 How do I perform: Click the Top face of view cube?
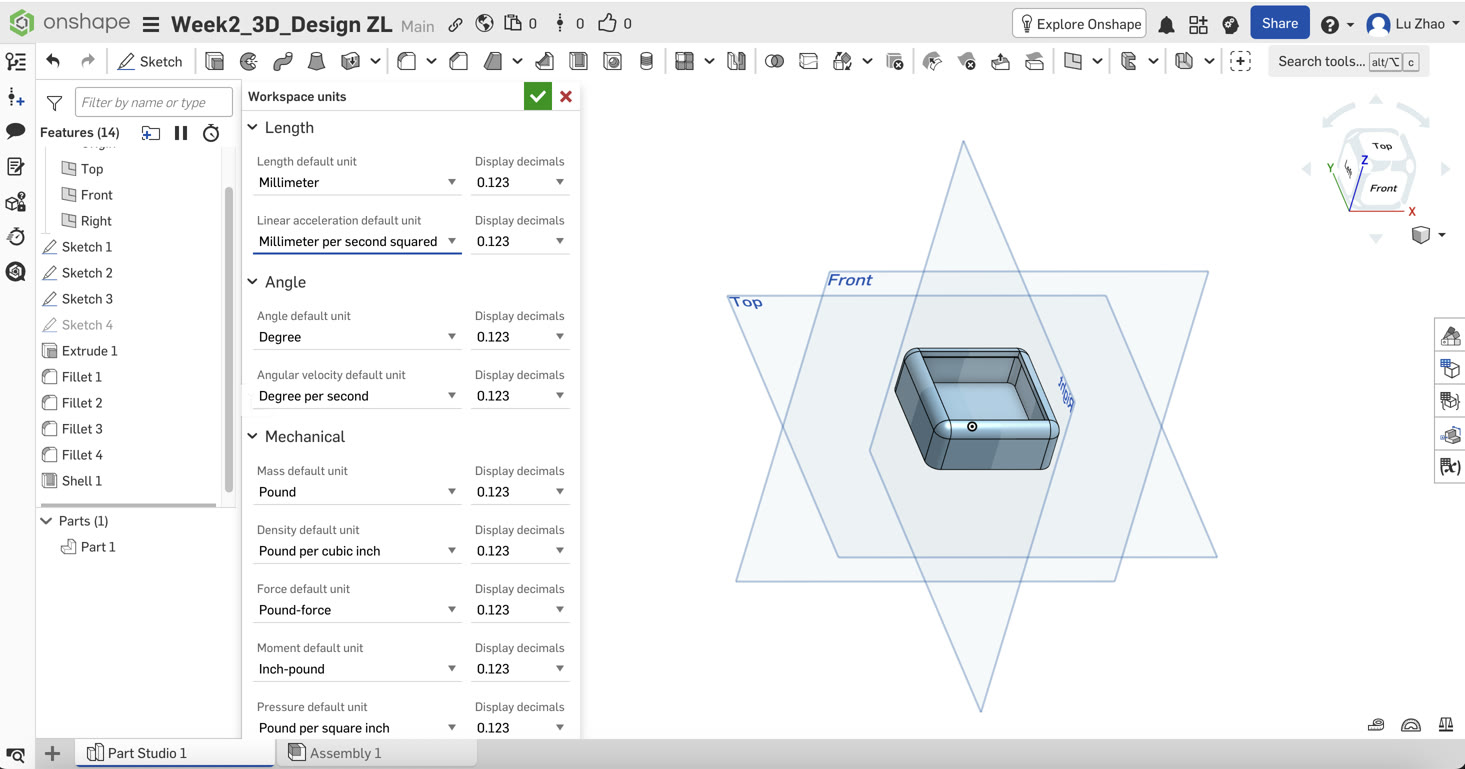point(1382,146)
